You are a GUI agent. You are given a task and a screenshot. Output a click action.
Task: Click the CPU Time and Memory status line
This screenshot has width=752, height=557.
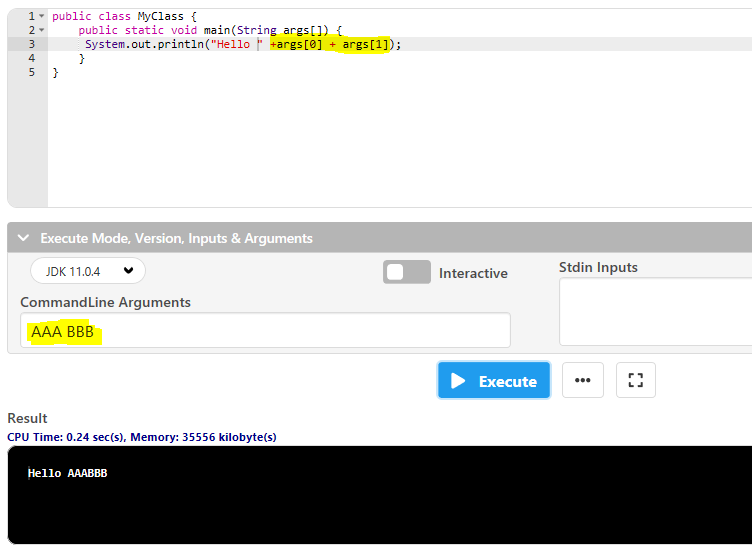141,437
